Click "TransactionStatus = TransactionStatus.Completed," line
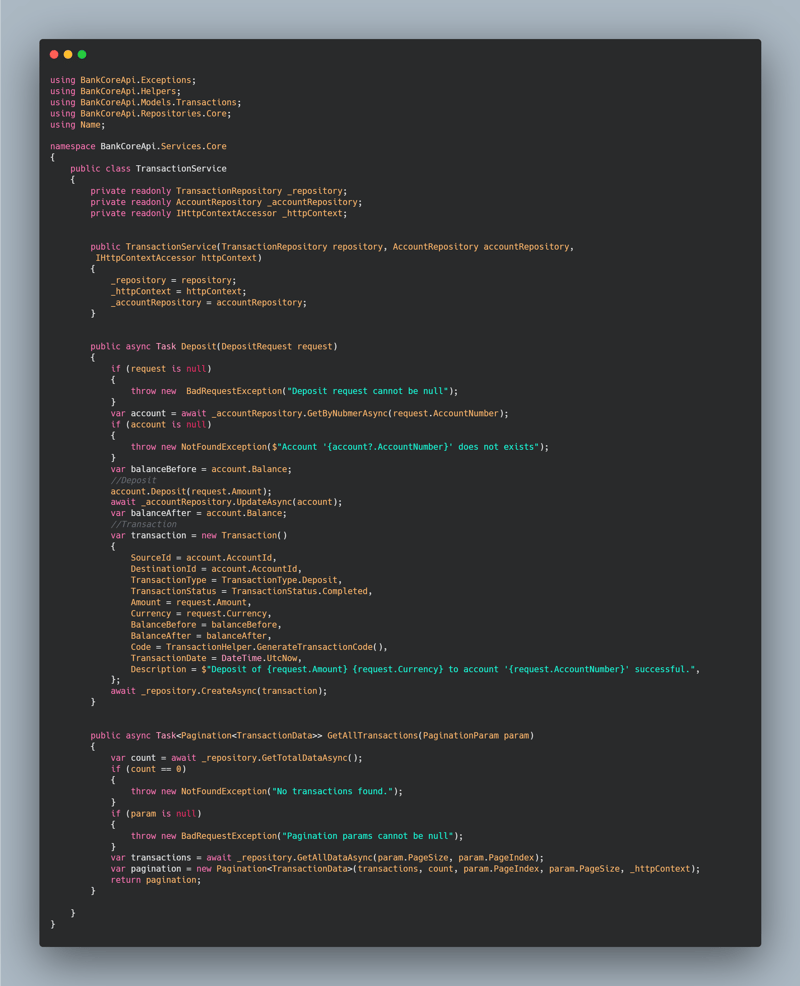 [252, 592]
